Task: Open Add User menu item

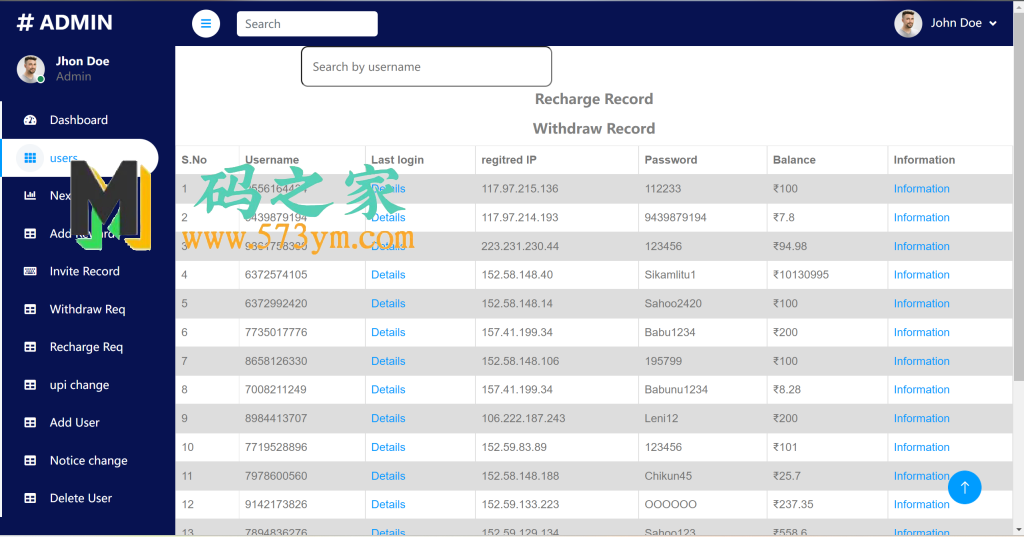Action: [79, 423]
